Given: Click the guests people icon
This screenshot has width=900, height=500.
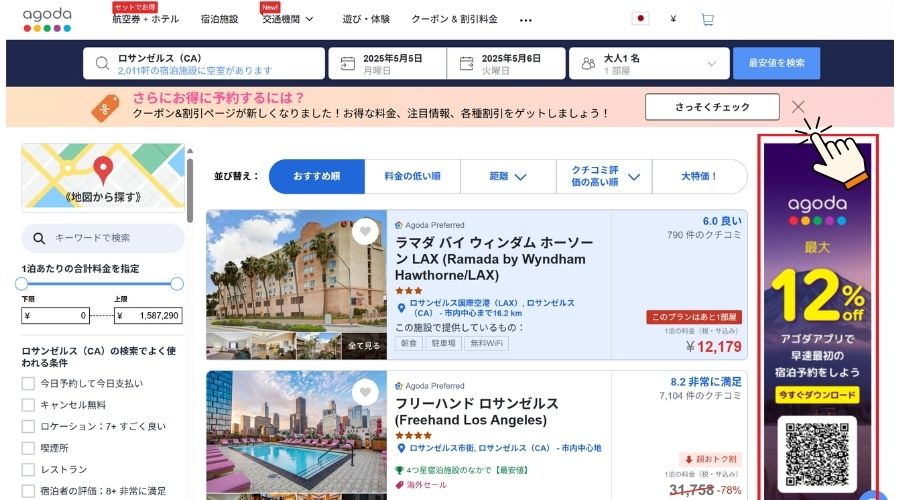Looking at the screenshot, I should pos(588,63).
